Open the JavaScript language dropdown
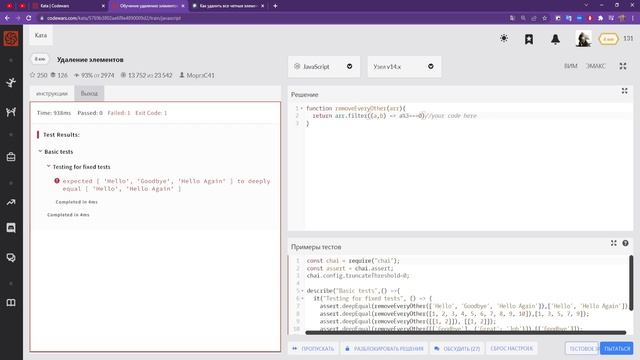The width and height of the screenshot is (640, 360). [x=324, y=67]
